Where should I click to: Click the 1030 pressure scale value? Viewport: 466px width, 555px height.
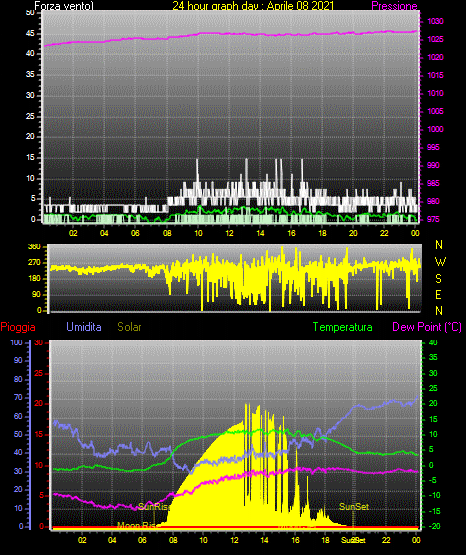pos(435,21)
